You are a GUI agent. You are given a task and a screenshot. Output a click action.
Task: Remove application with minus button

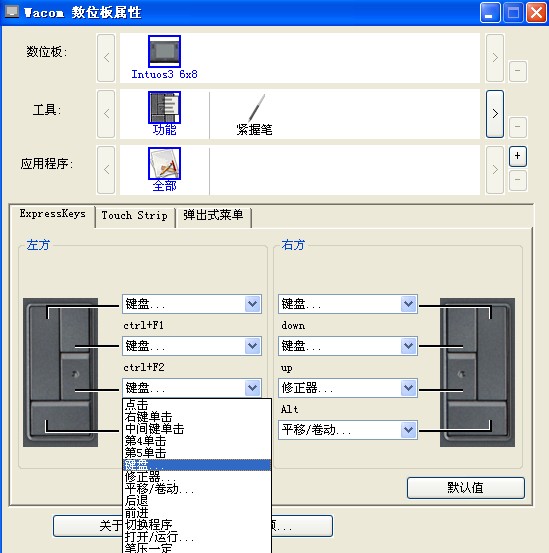[518, 180]
